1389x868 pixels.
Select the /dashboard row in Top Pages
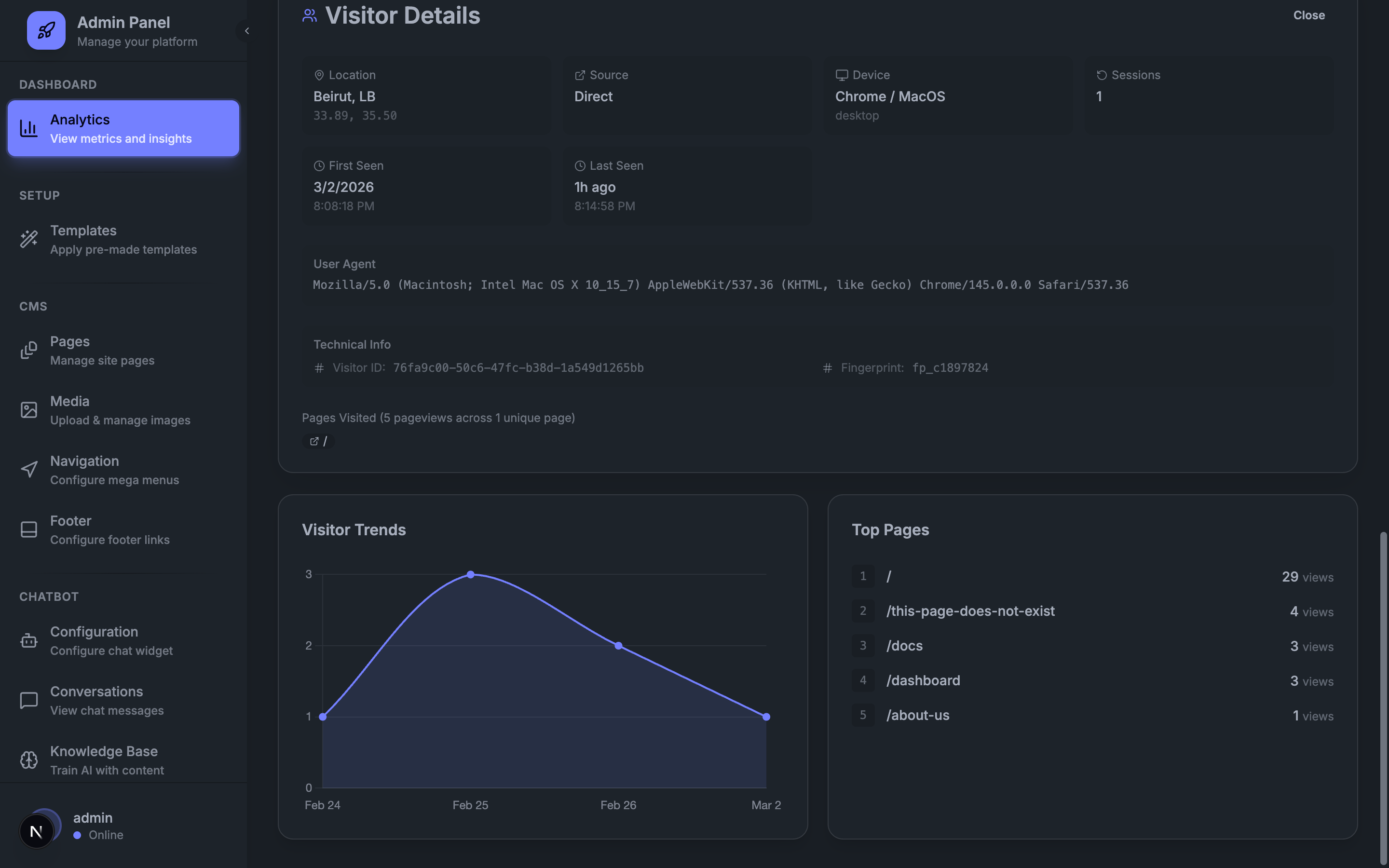coord(923,681)
